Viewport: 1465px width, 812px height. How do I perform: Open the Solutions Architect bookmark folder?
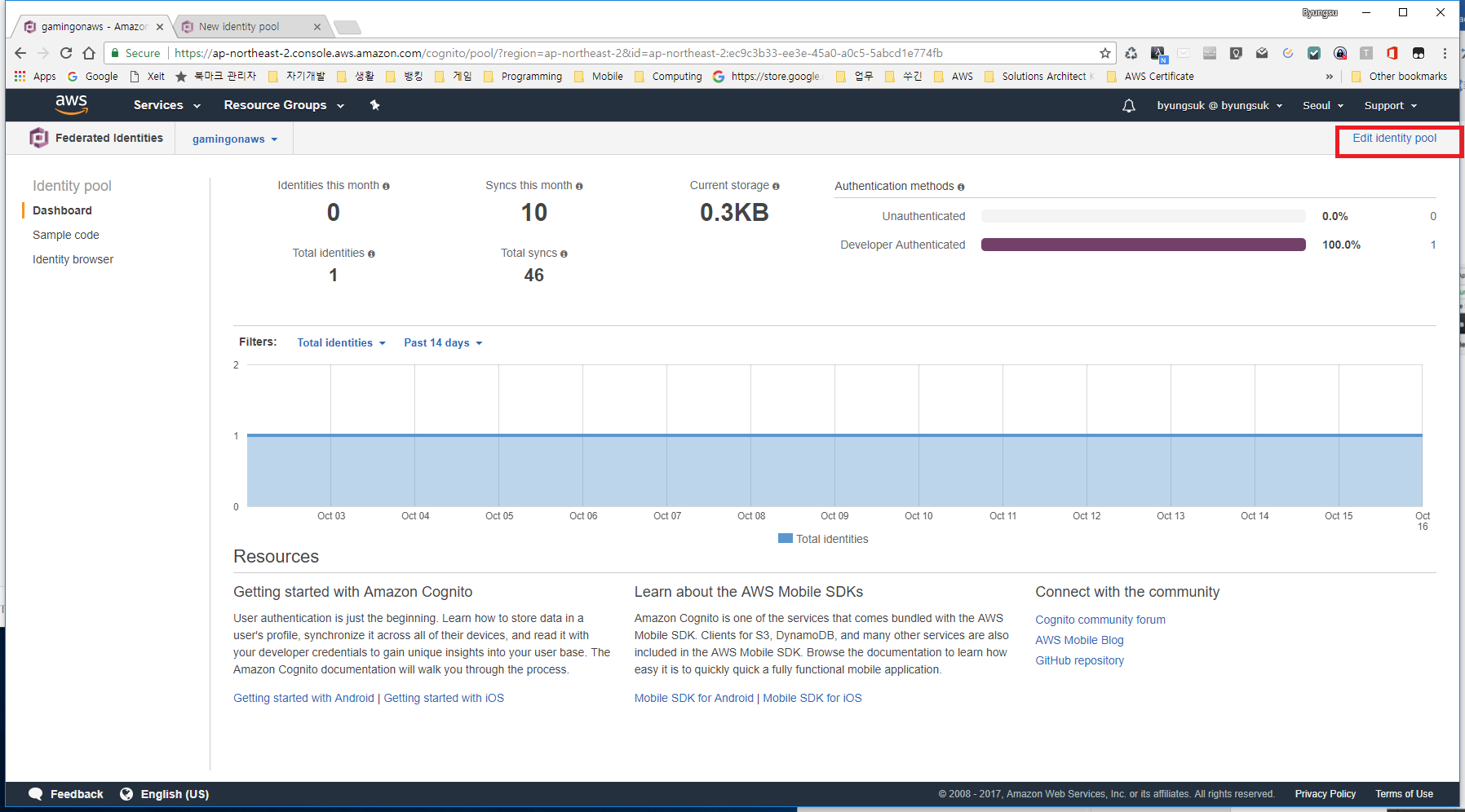point(1039,76)
